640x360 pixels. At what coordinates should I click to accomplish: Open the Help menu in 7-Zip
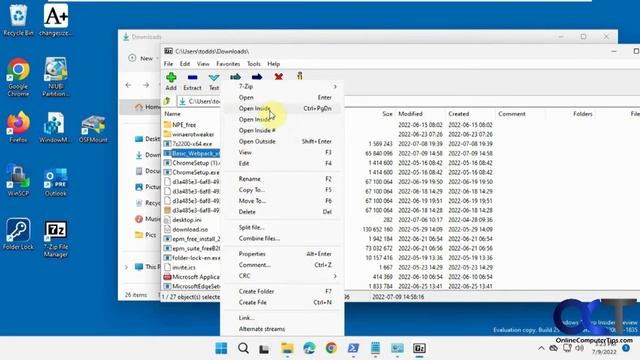(x=273, y=64)
